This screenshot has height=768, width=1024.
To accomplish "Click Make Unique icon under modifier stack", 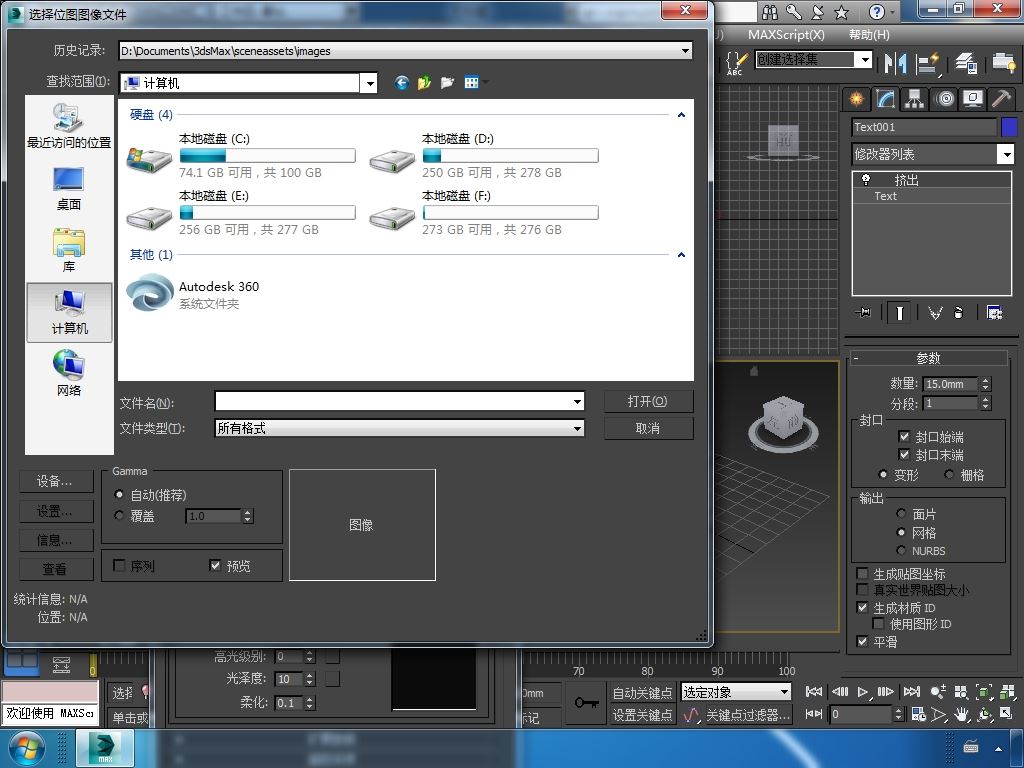I will coord(935,313).
